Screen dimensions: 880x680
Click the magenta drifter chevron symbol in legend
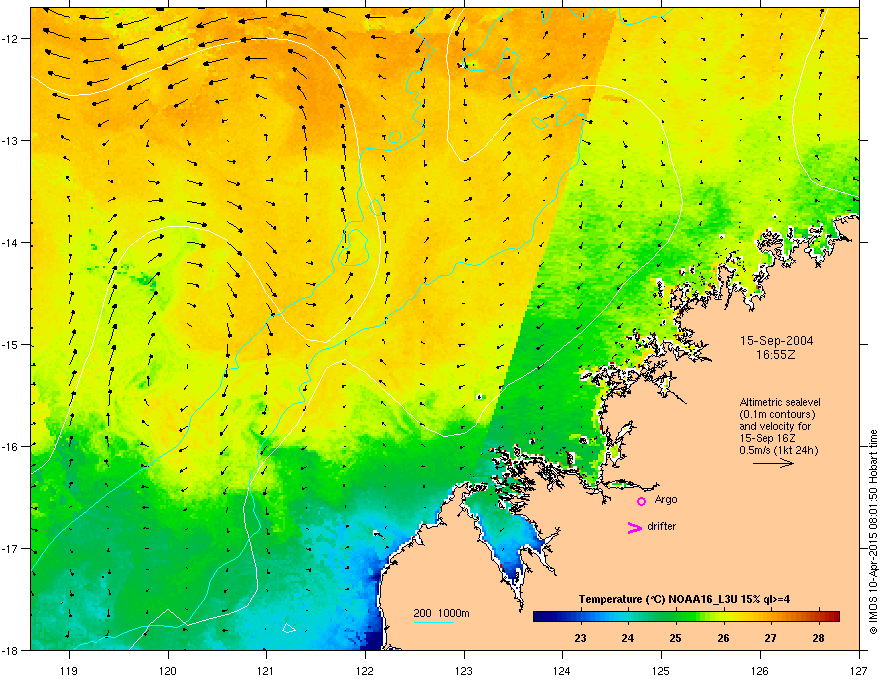click(x=634, y=527)
